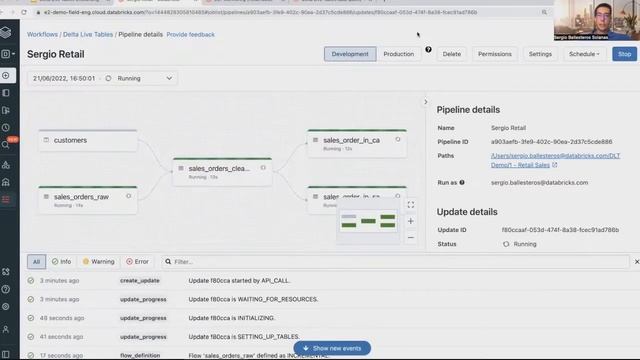The height and width of the screenshot is (360, 640).
Task: Select the 'Update f80cca is INITIALIZING' event
Action: [330, 318]
